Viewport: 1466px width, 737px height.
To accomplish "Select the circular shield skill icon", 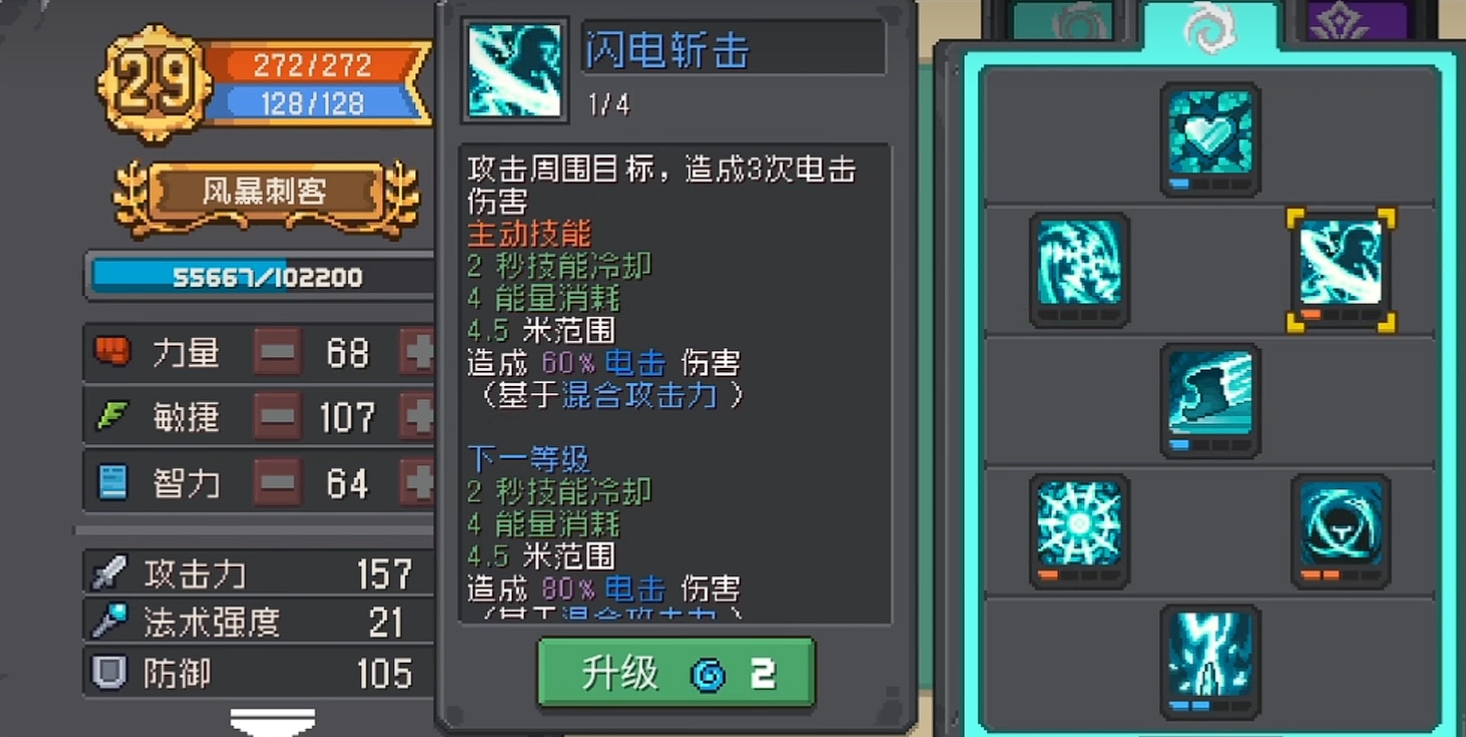I will coord(1340,531).
